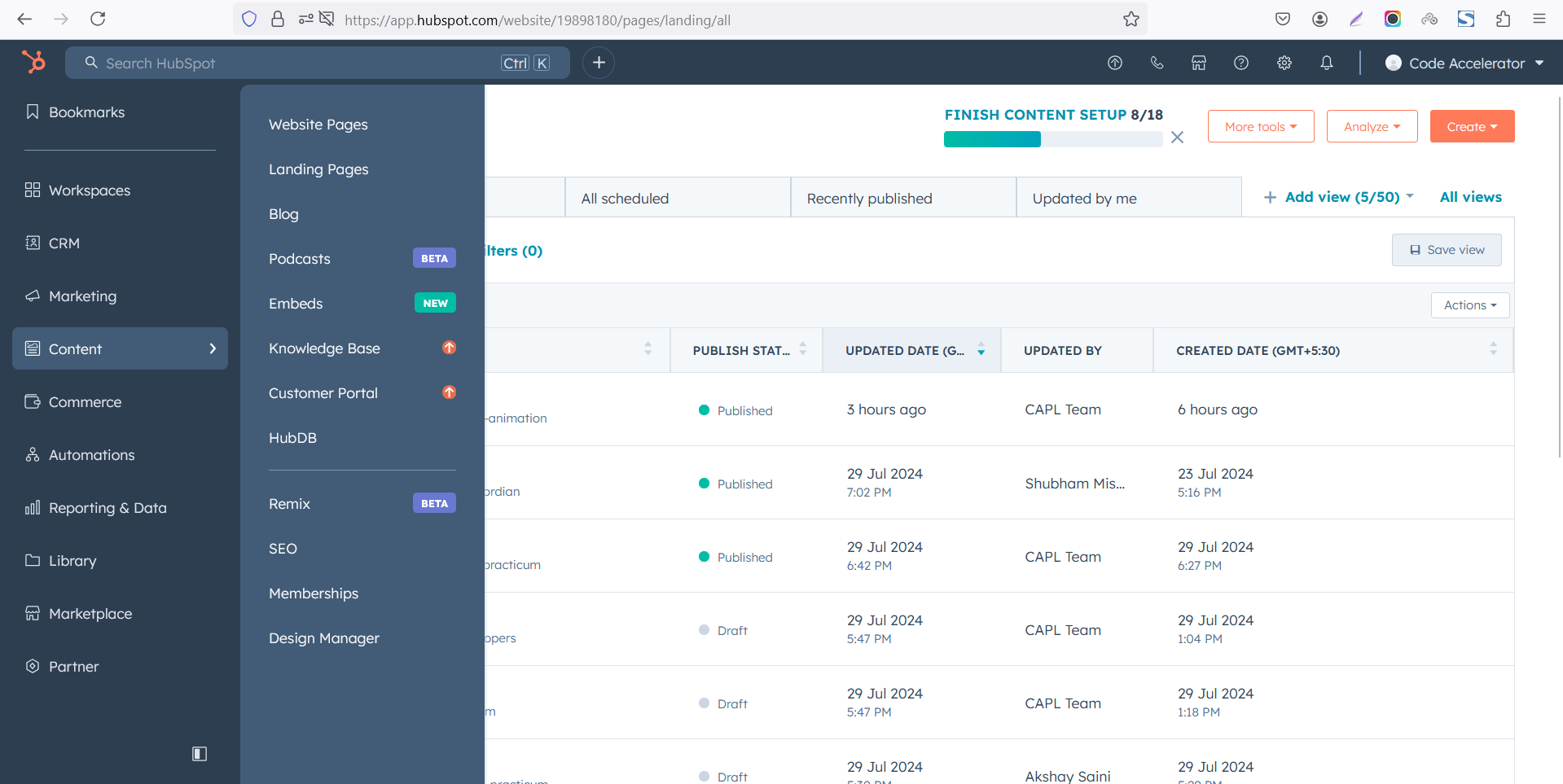The width and height of the screenshot is (1563, 784).
Task: Open the settings gear icon
Action: tap(1284, 63)
